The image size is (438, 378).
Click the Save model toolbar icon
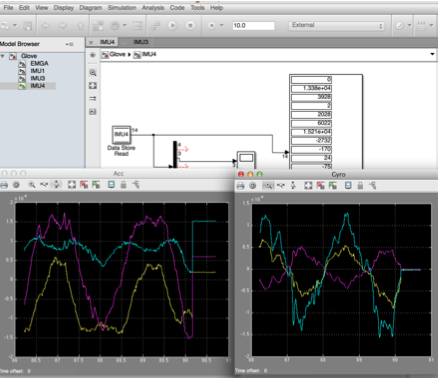coord(27,26)
